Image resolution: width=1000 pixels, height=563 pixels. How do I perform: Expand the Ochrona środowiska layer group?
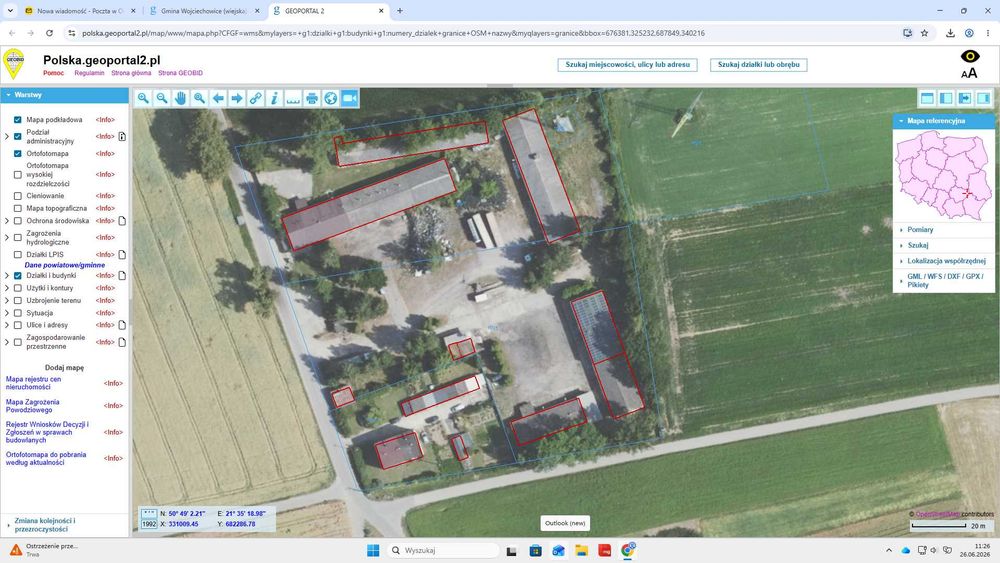tap(7, 221)
